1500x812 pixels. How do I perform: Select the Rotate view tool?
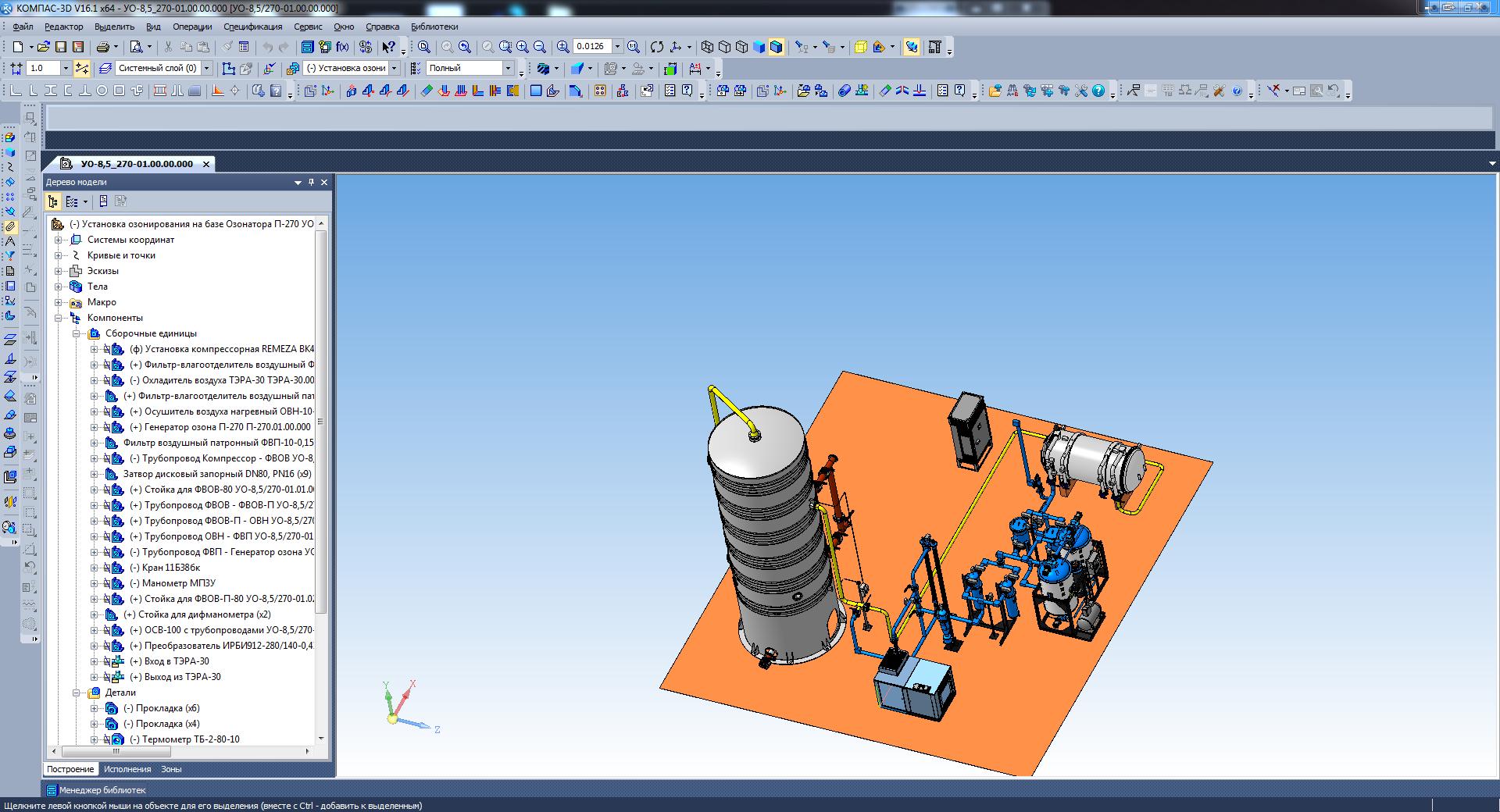657,47
